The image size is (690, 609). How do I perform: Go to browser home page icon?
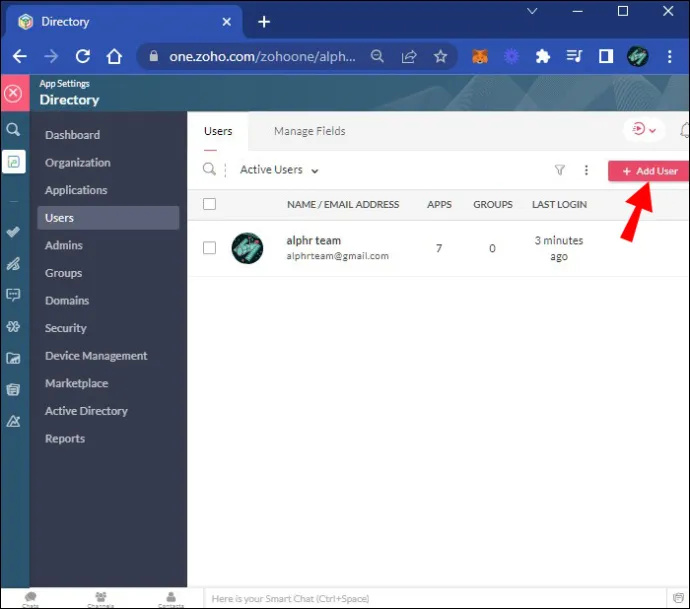pos(114,56)
